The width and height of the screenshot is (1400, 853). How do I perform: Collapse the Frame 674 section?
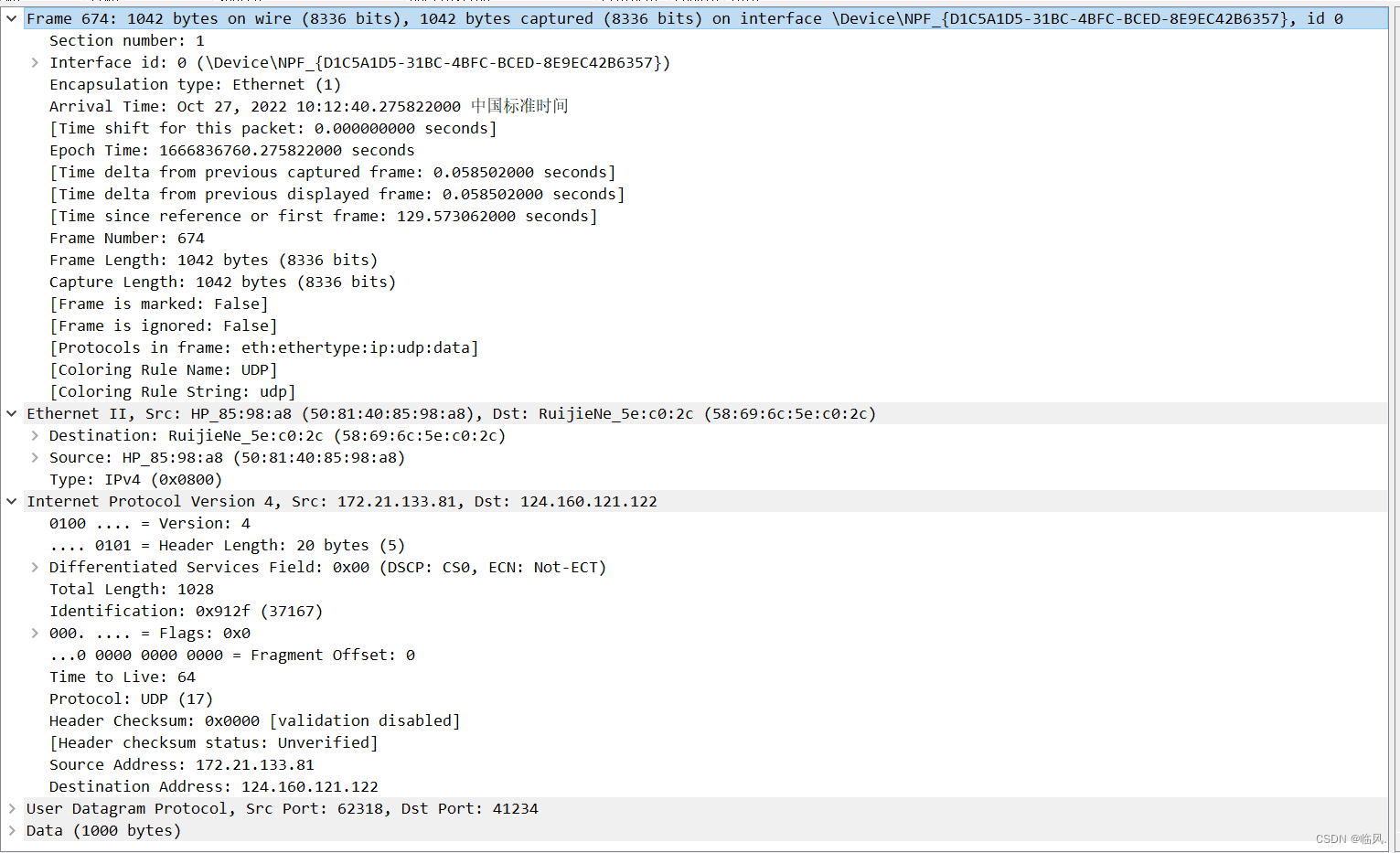click(12, 18)
